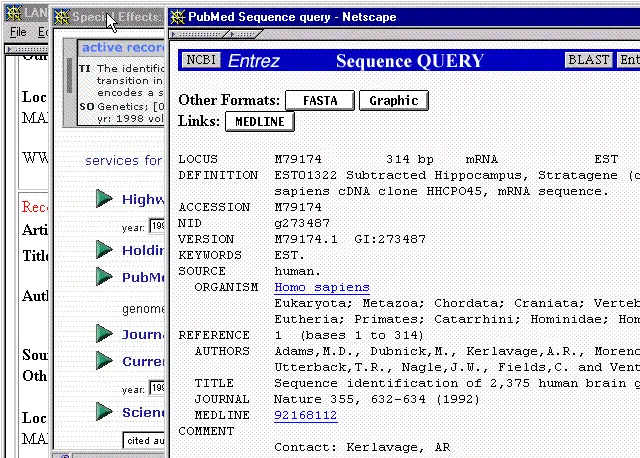The image size is (640, 458).
Task: Click the SOURCE value 'human.'
Action: coord(298,271)
